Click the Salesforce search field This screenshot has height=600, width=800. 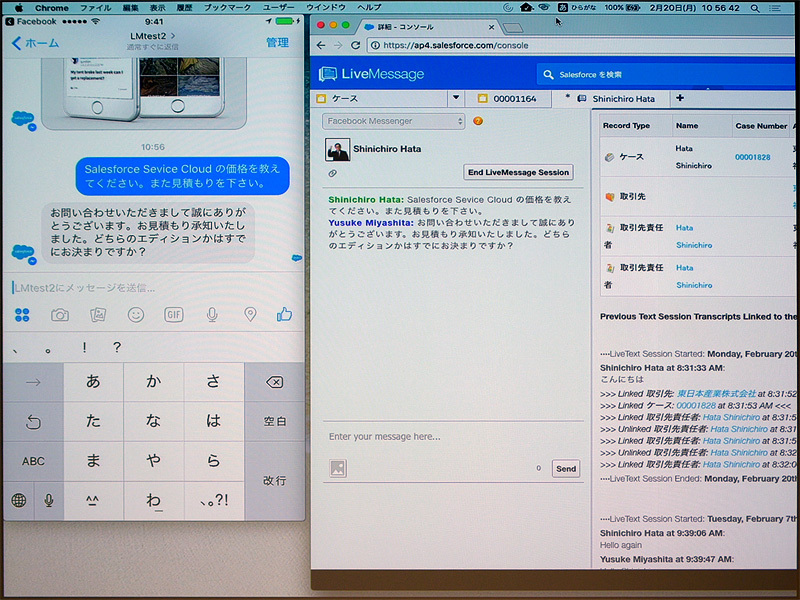click(x=666, y=74)
